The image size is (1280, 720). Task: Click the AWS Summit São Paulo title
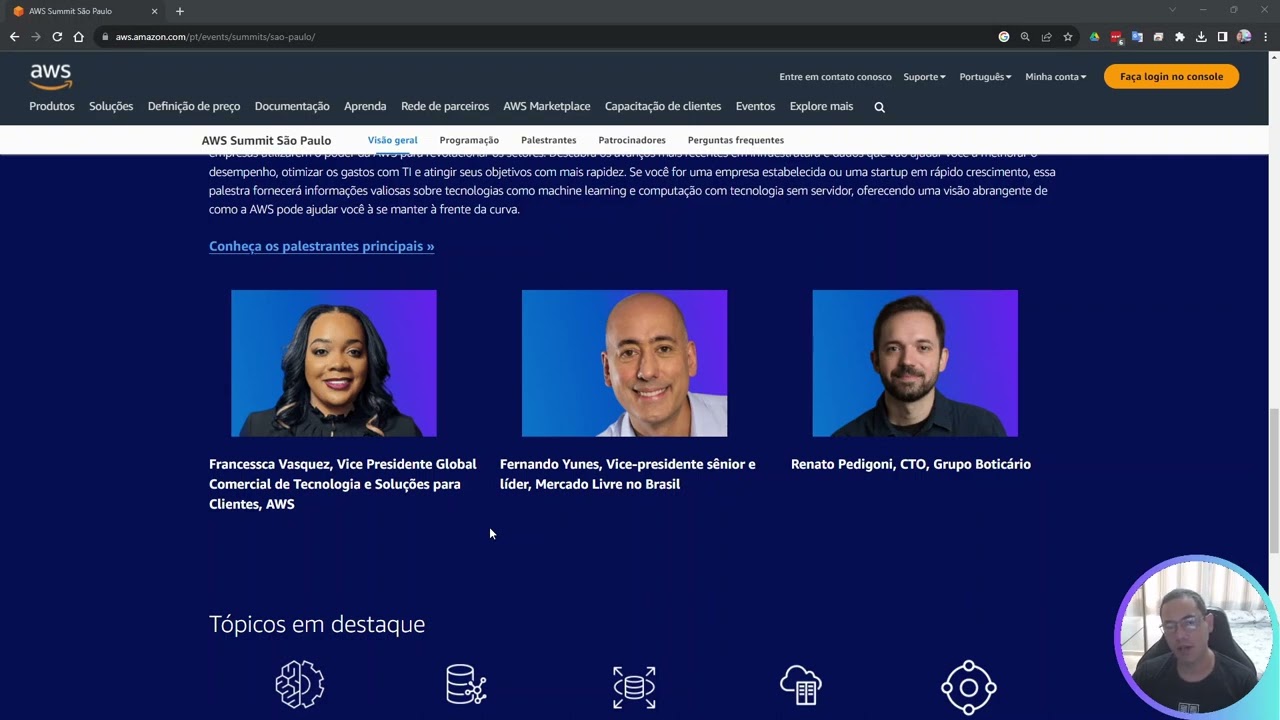pos(266,140)
